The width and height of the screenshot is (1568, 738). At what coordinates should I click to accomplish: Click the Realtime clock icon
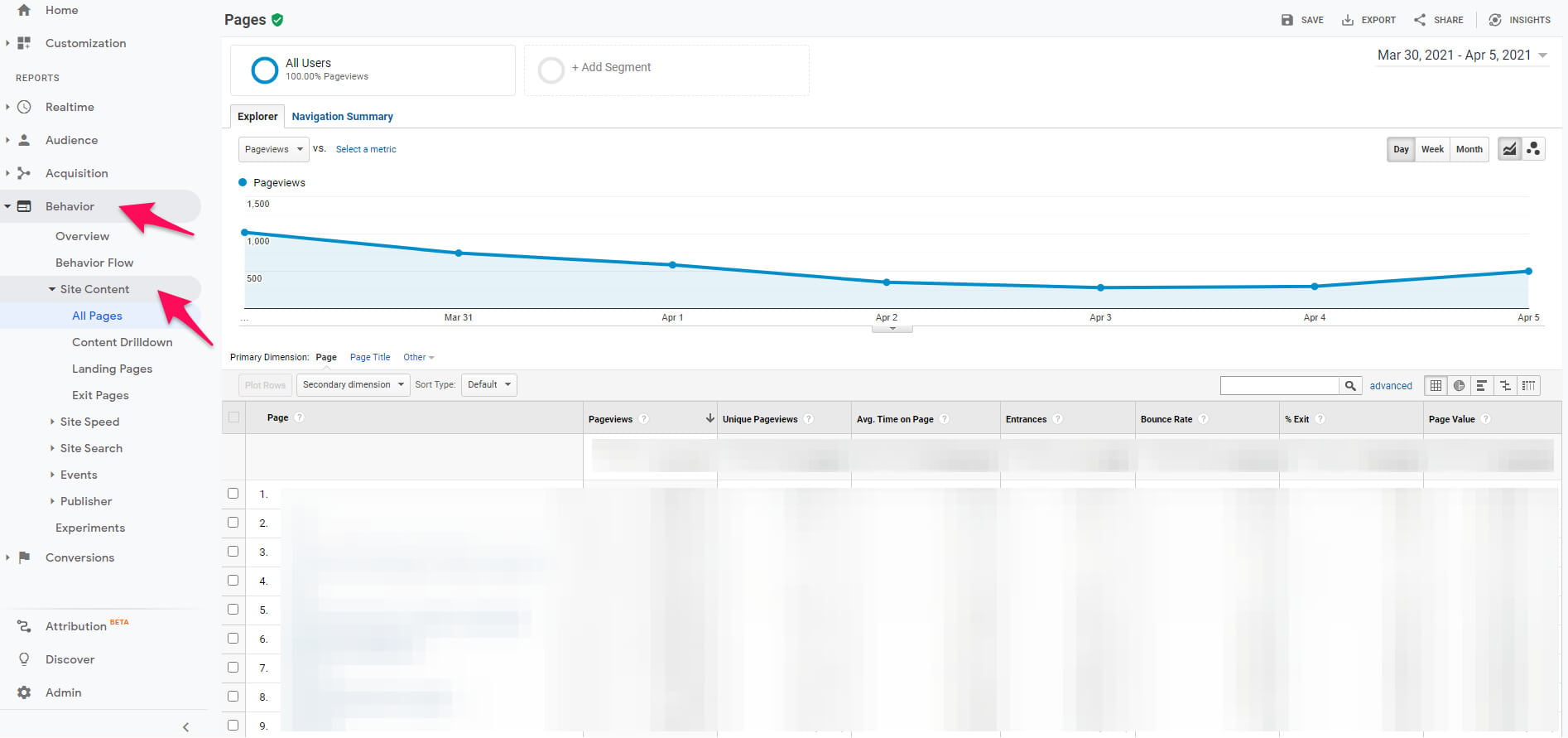coord(24,107)
